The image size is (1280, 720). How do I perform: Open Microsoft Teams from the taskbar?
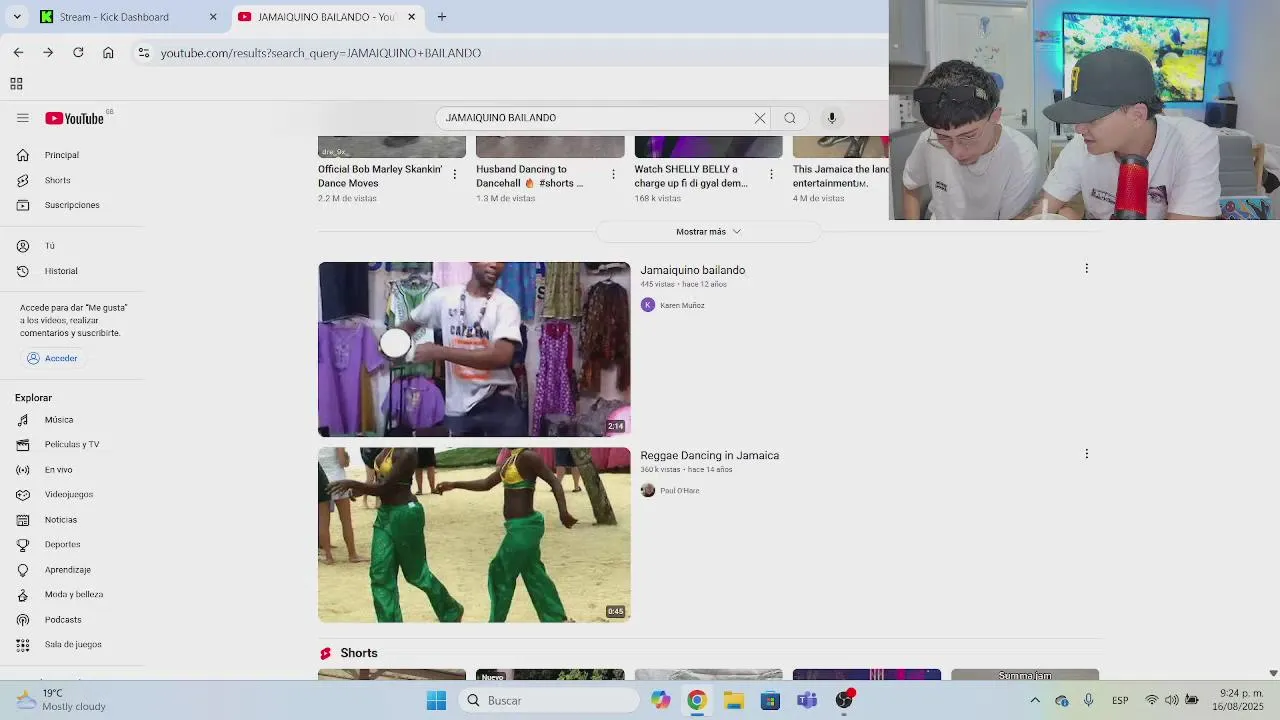tap(807, 700)
